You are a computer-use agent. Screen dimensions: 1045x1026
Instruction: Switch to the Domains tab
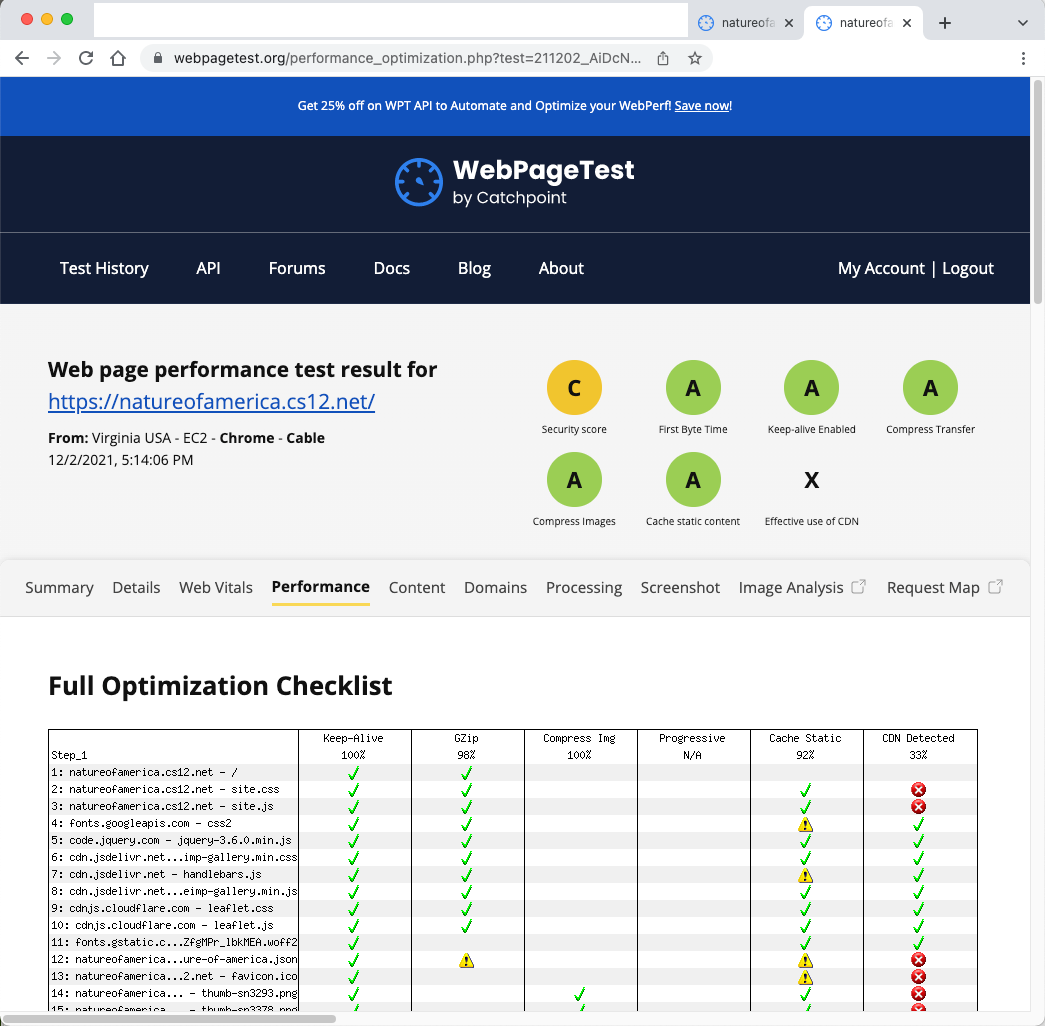tap(495, 587)
